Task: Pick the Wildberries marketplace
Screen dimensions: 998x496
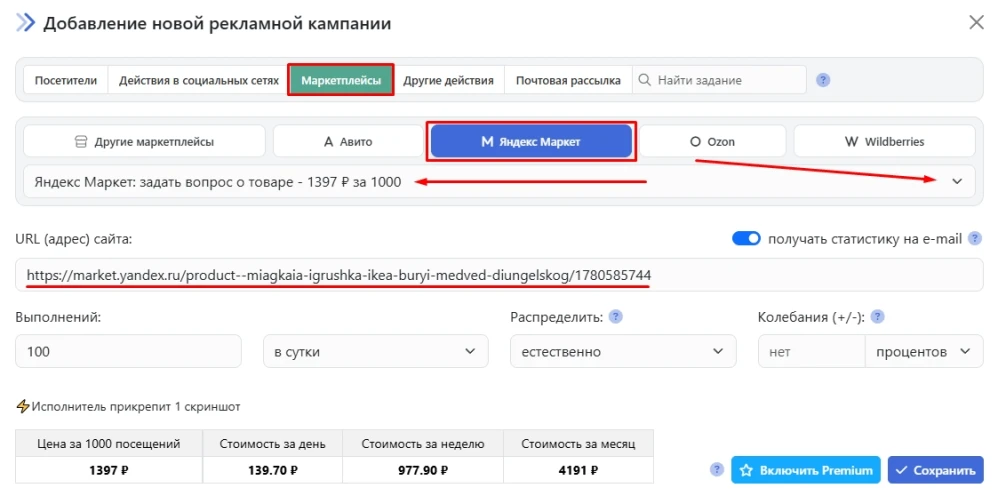Action: pyautogui.click(x=885, y=141)
